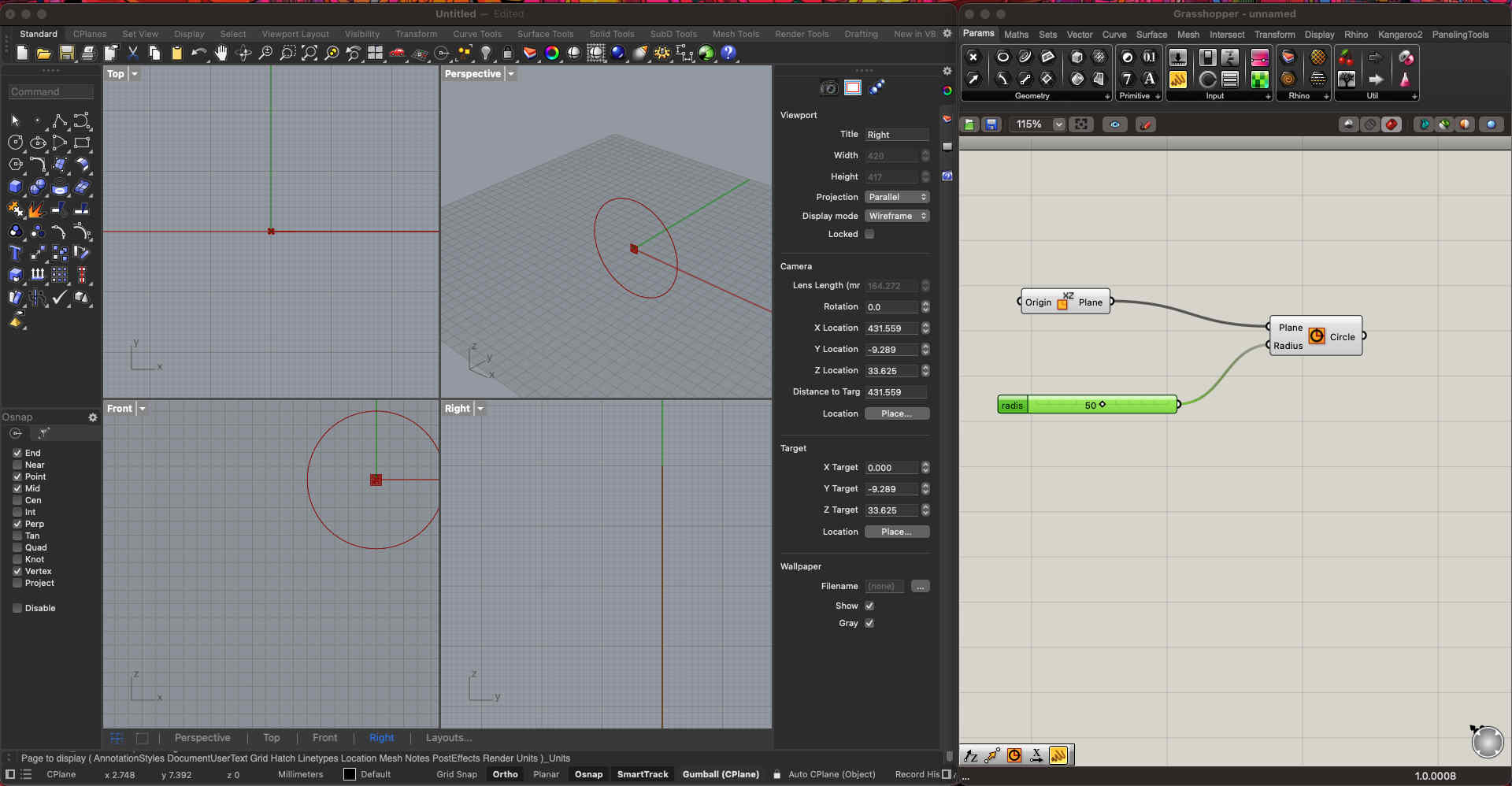Select the Pan hand tool
The image size is (1512, 786).
(221, 53)
